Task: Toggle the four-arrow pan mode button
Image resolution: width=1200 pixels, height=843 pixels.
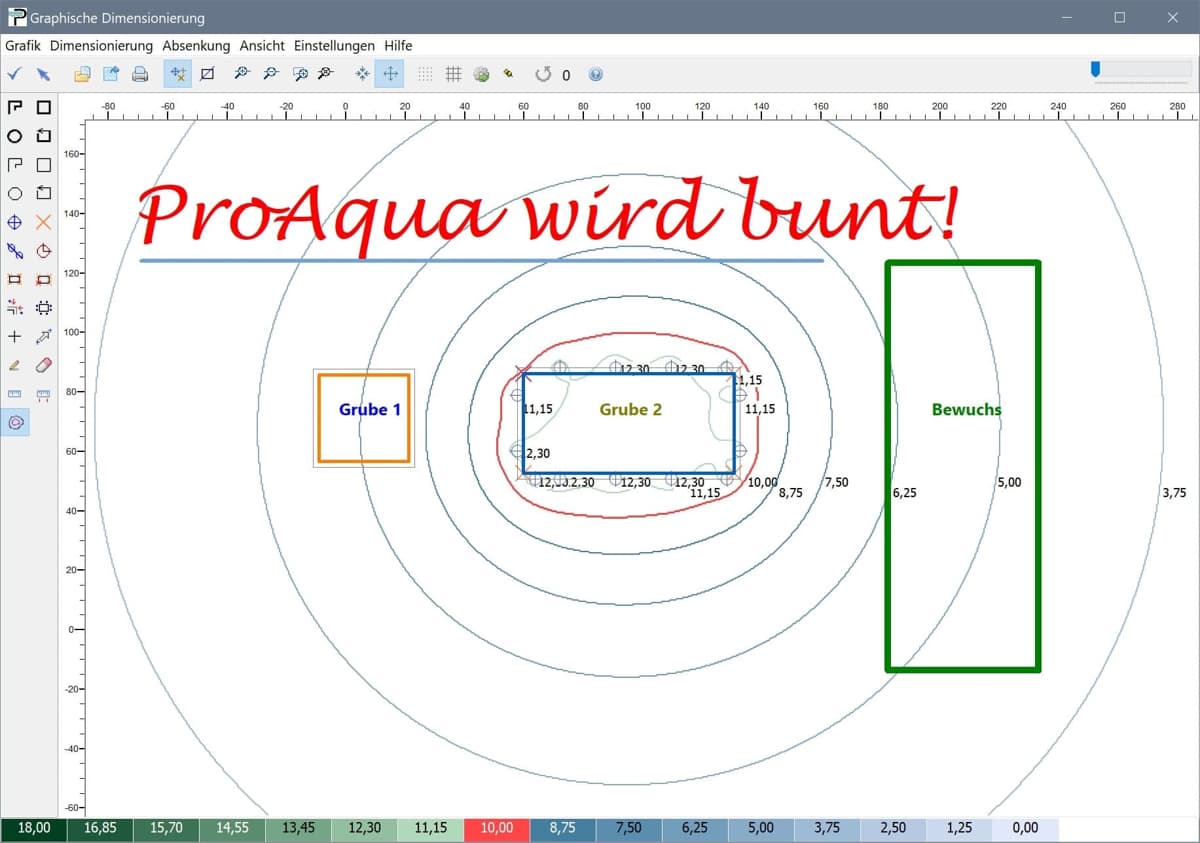Action: (389, 74)
